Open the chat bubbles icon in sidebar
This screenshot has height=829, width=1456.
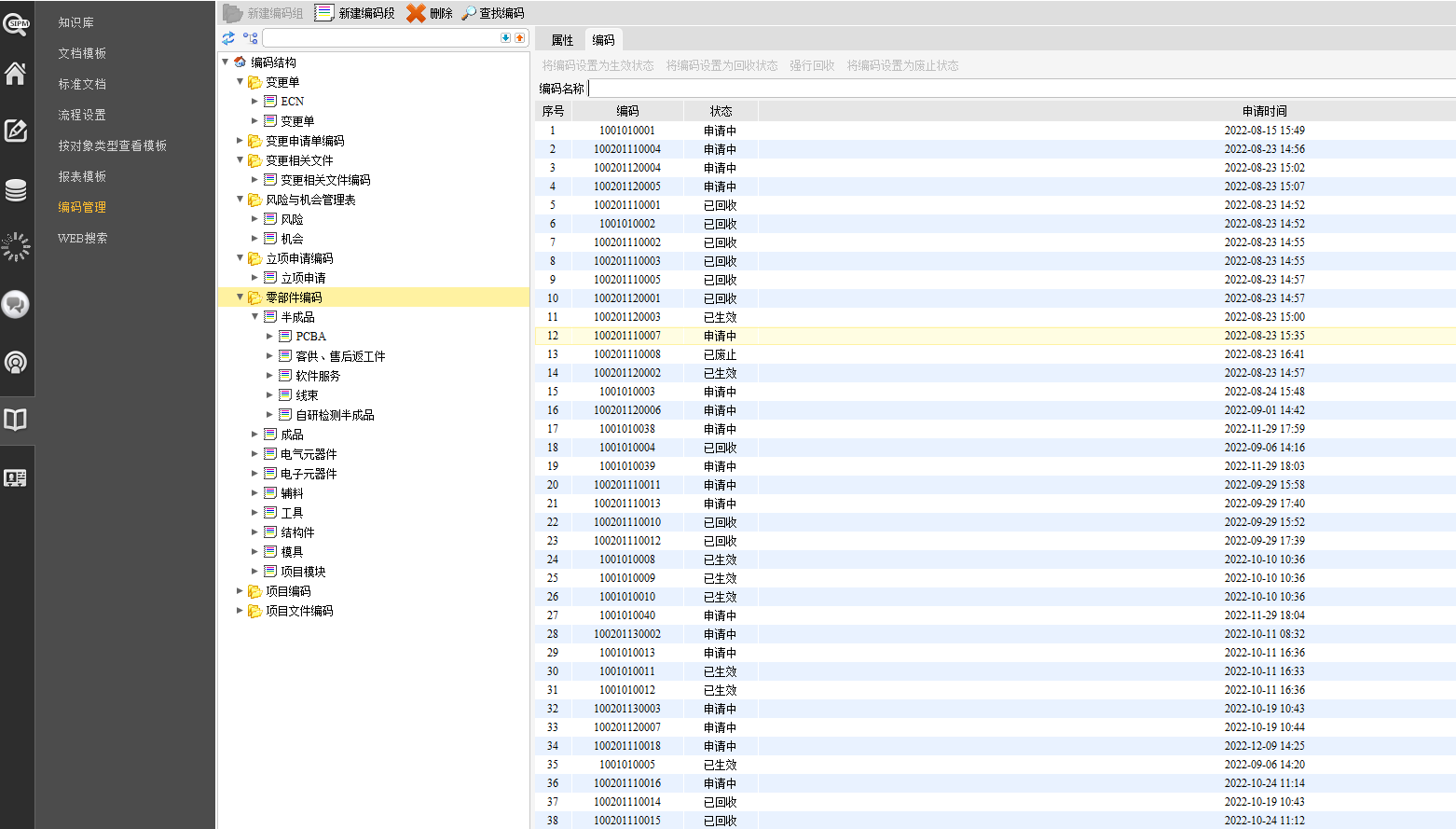point(16,304)
